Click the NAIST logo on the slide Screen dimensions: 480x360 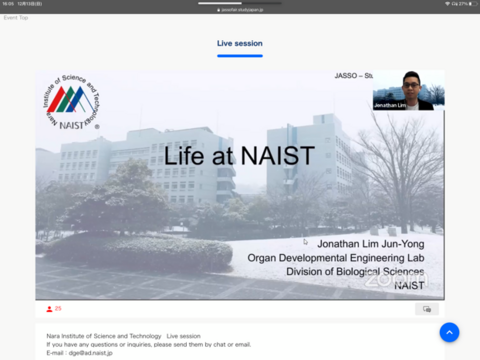[71, 102]
